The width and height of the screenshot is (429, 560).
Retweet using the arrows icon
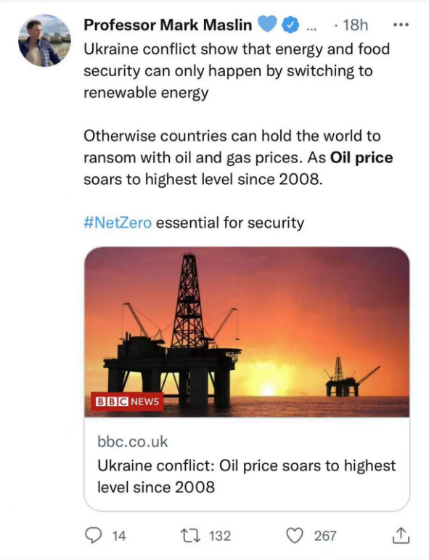pyautogui.click(x=190, y=535)
